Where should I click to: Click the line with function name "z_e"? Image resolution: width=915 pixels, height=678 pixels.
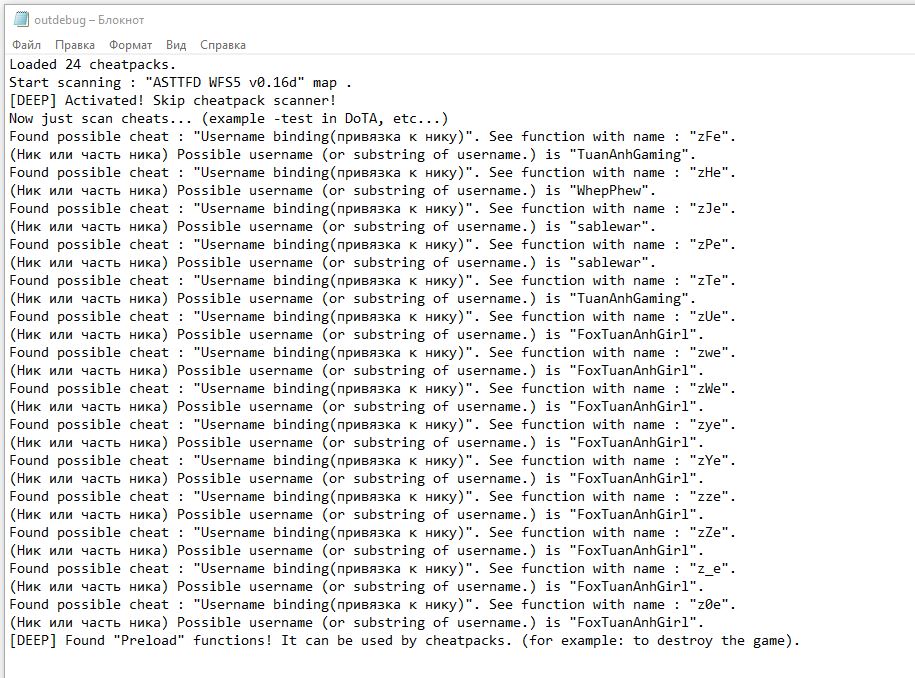372,569
